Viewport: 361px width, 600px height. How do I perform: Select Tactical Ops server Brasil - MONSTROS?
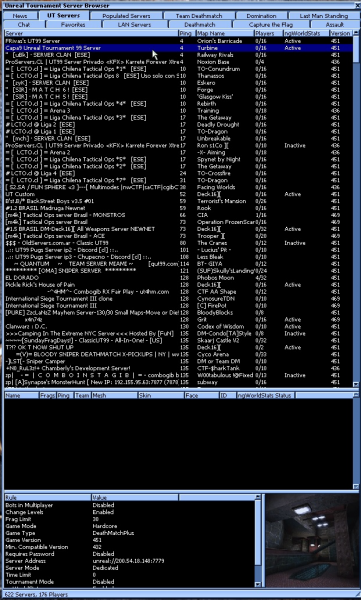click(178, 215)
